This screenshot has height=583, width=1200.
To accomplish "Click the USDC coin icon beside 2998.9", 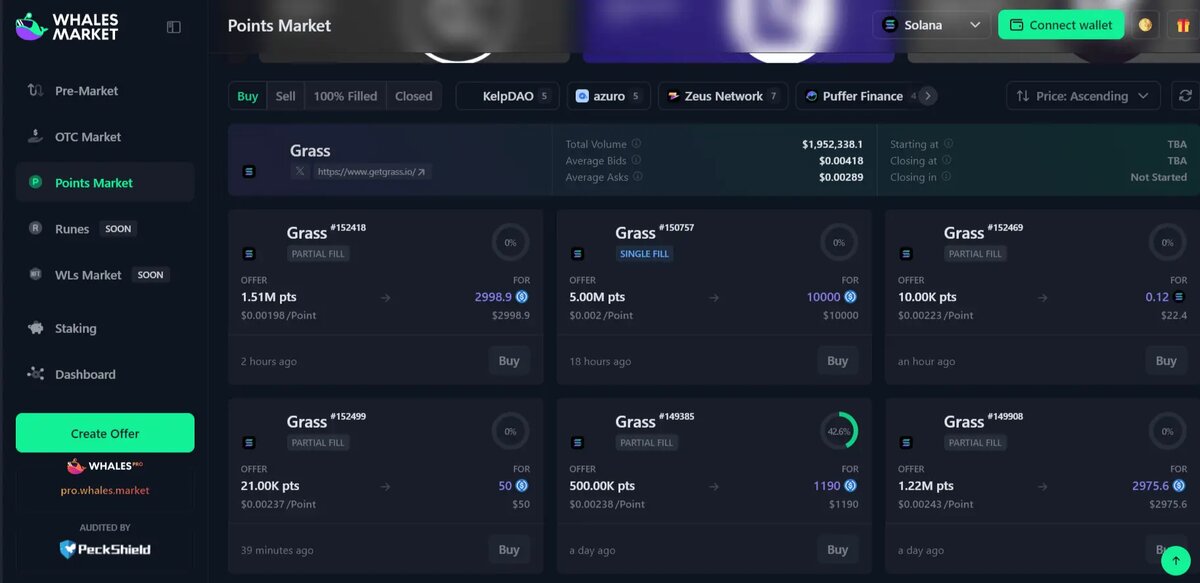I will click(x=522, y=297).
